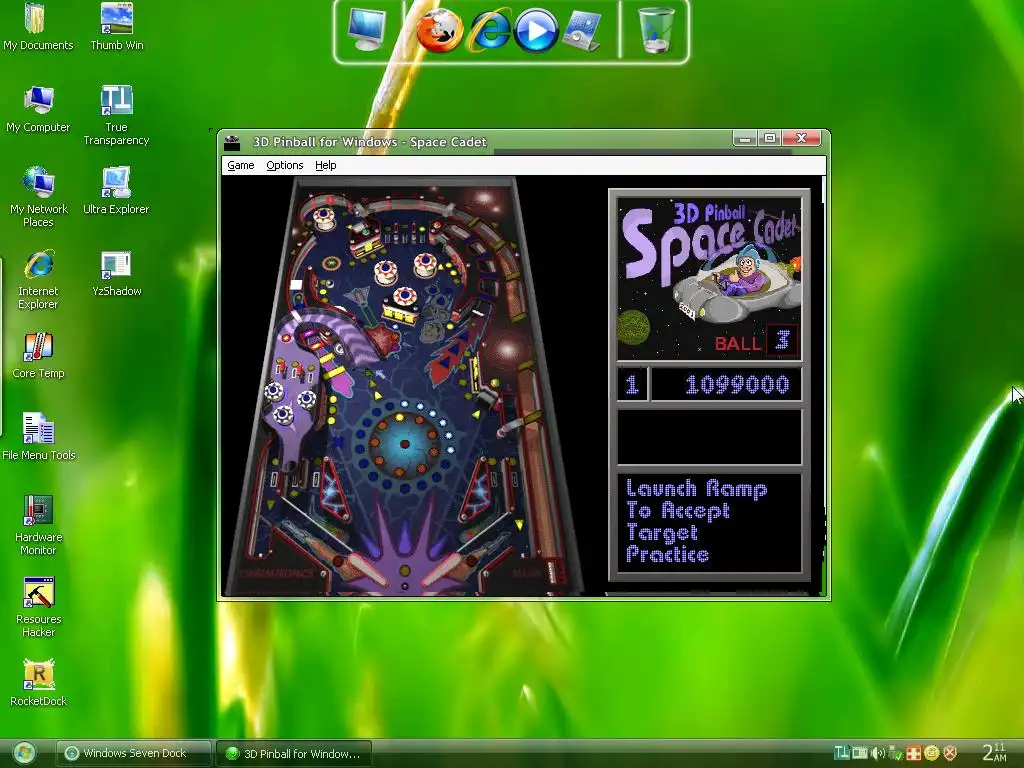
Task: Open the Help menu in 3D Pinball
Action: pyautogui.click(x=325, y=165)
